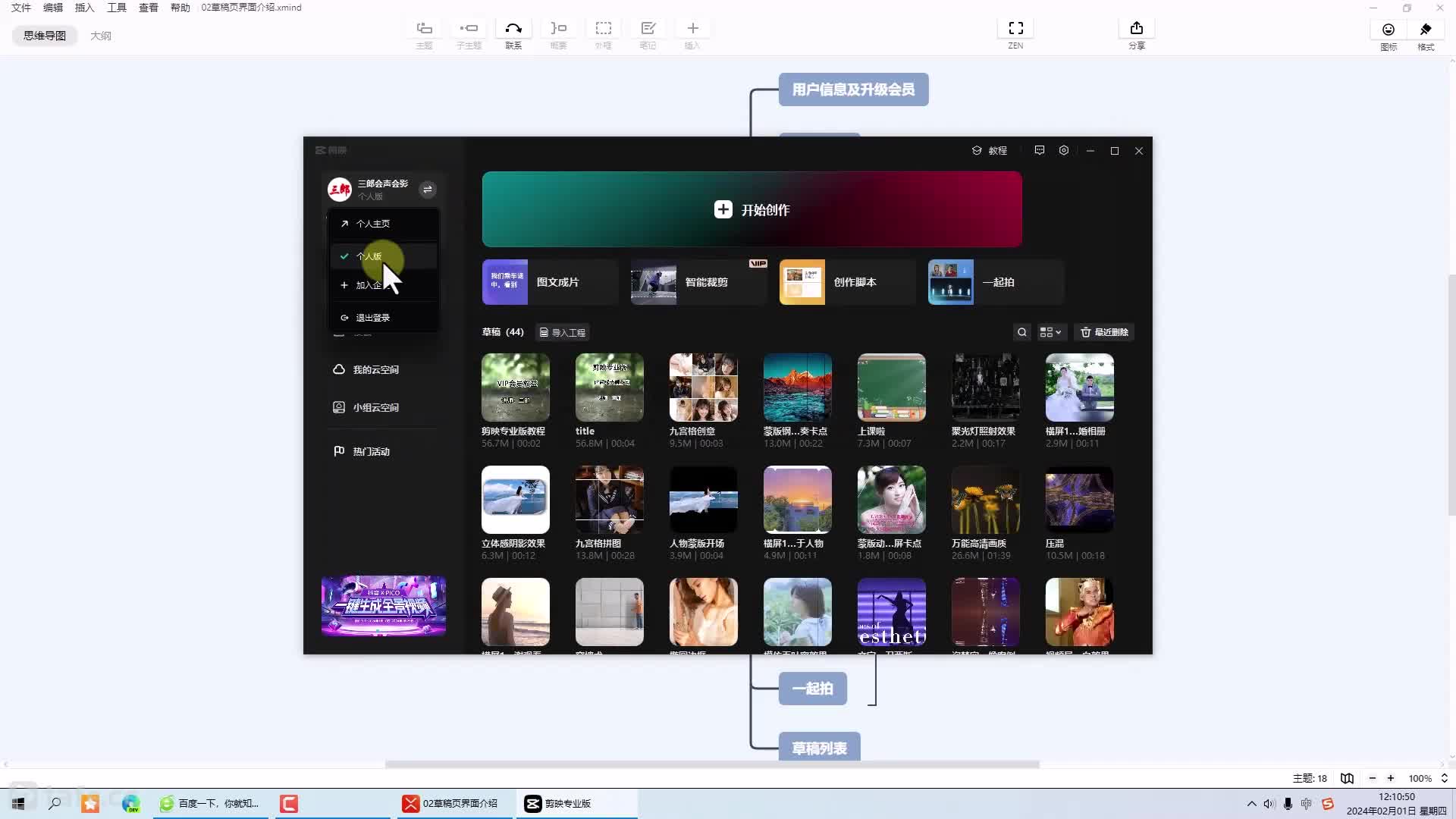Click the user avatar 三郎
The width and height of the screenshot is (1456, 819).
339,190
